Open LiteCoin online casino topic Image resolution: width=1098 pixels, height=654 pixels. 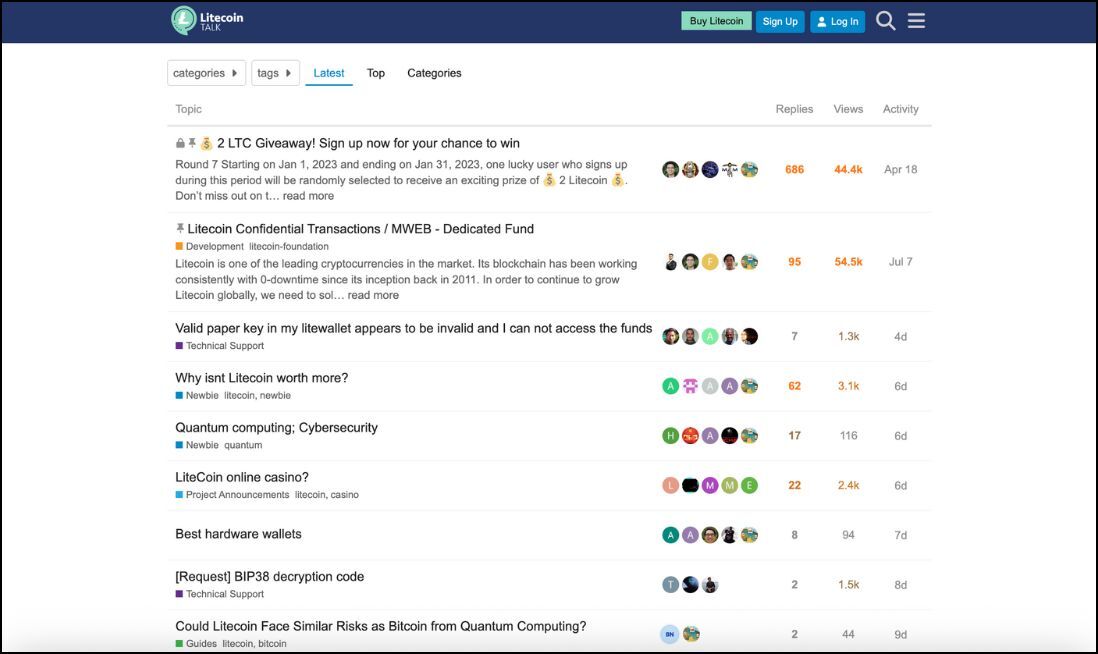(x=242, y=478)
